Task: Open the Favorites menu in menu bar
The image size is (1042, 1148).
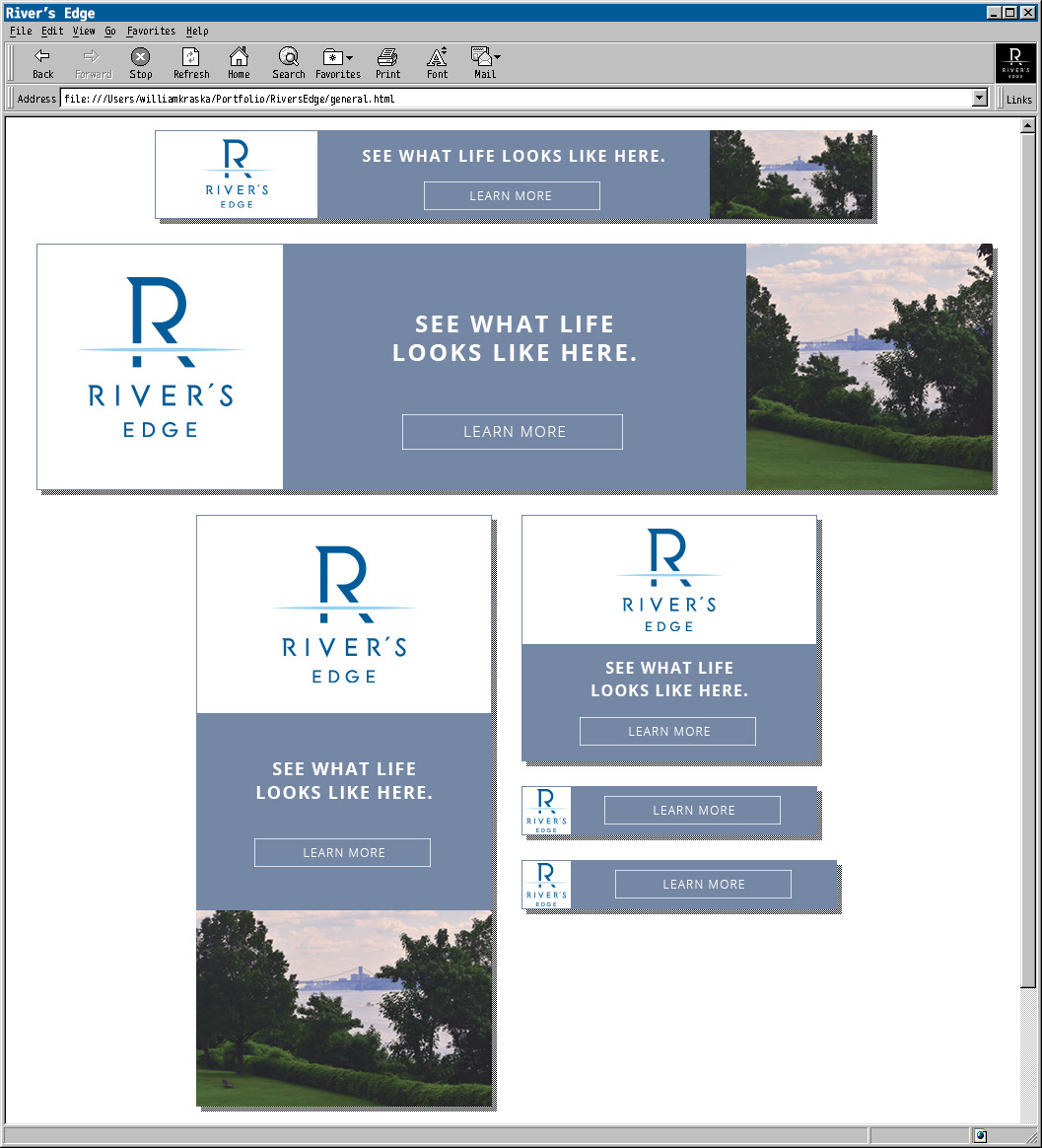Action: 151,31
